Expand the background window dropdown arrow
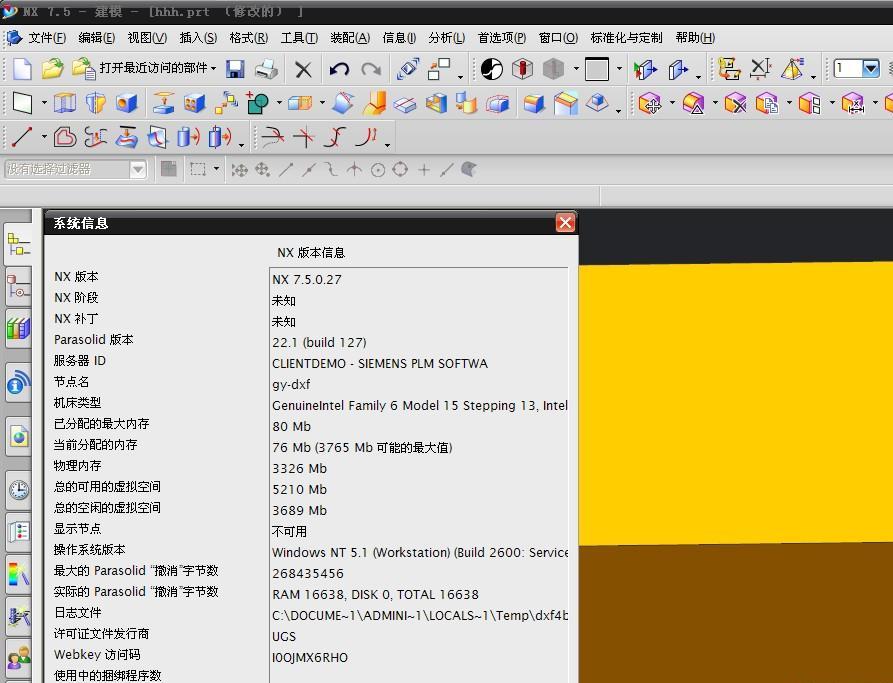 point(619,69)
